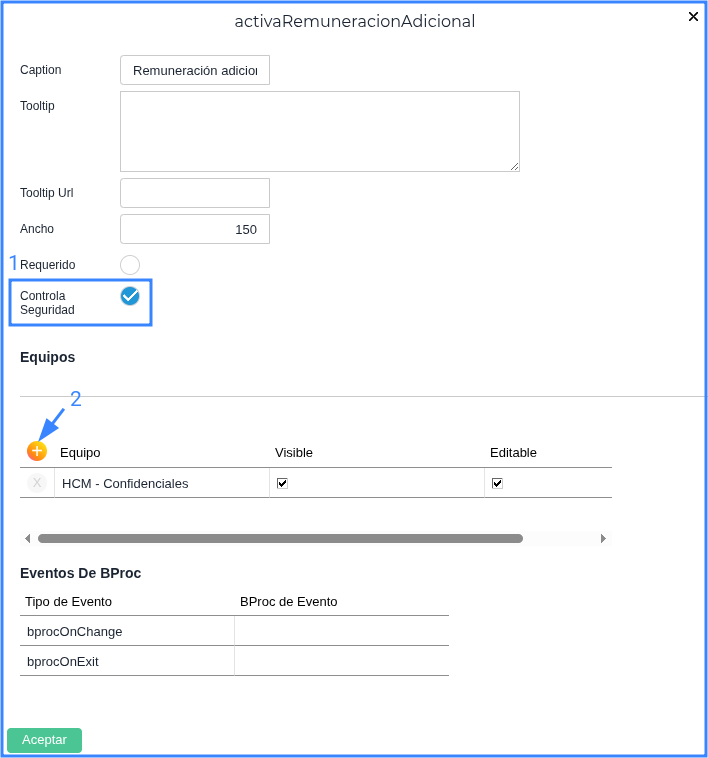Uncheck Visible for HCM - Confidenciales
The image size is (708, 758).
coord(282,483)
